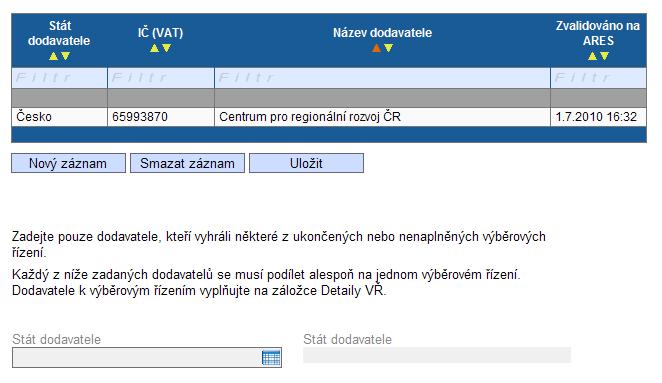662x383 pixels.
Task: Click the Název dodavatele column header
Action: (383, 33)
